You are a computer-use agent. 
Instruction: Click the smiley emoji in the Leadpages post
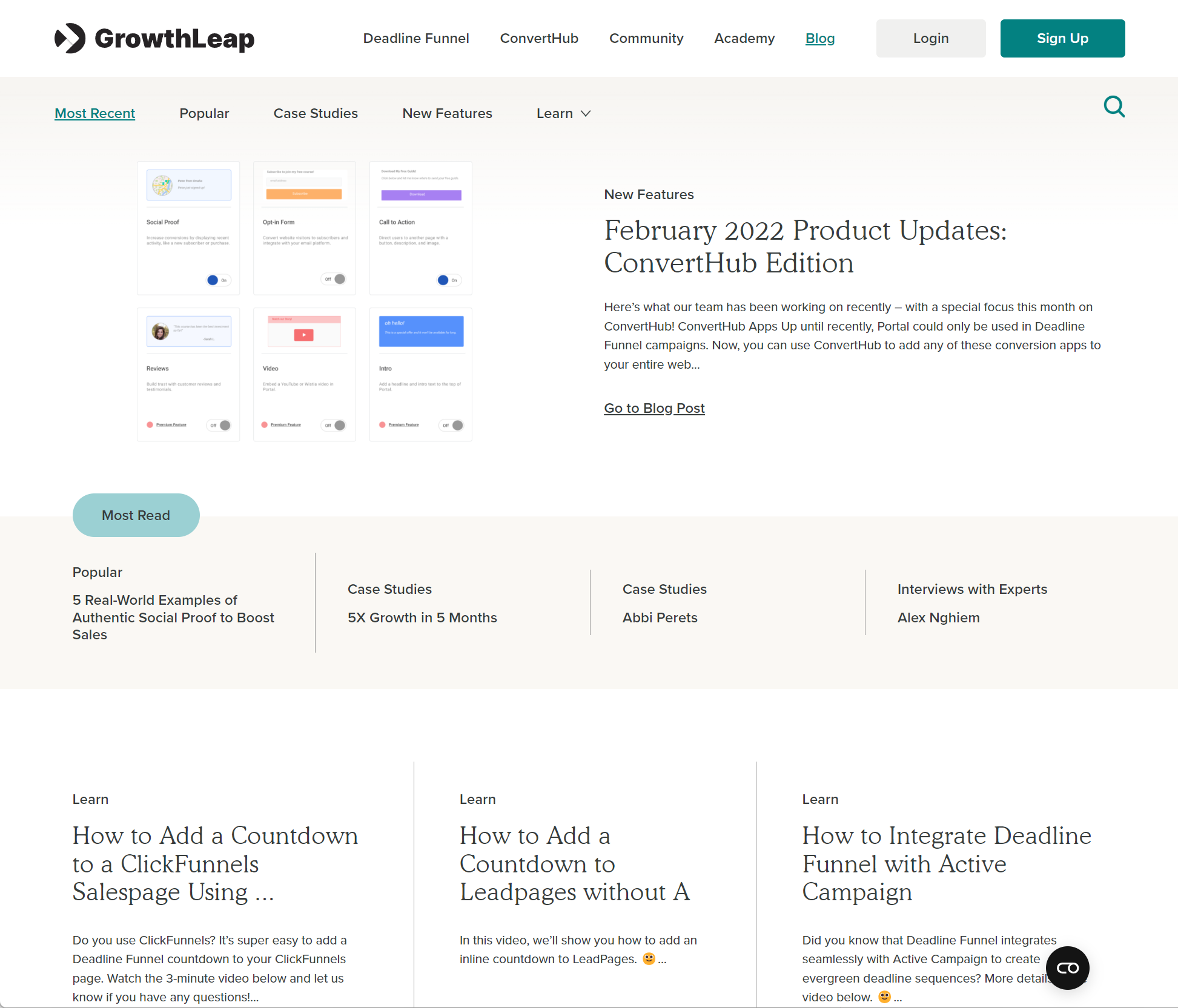pyautogui.click(x=648, y=958)
